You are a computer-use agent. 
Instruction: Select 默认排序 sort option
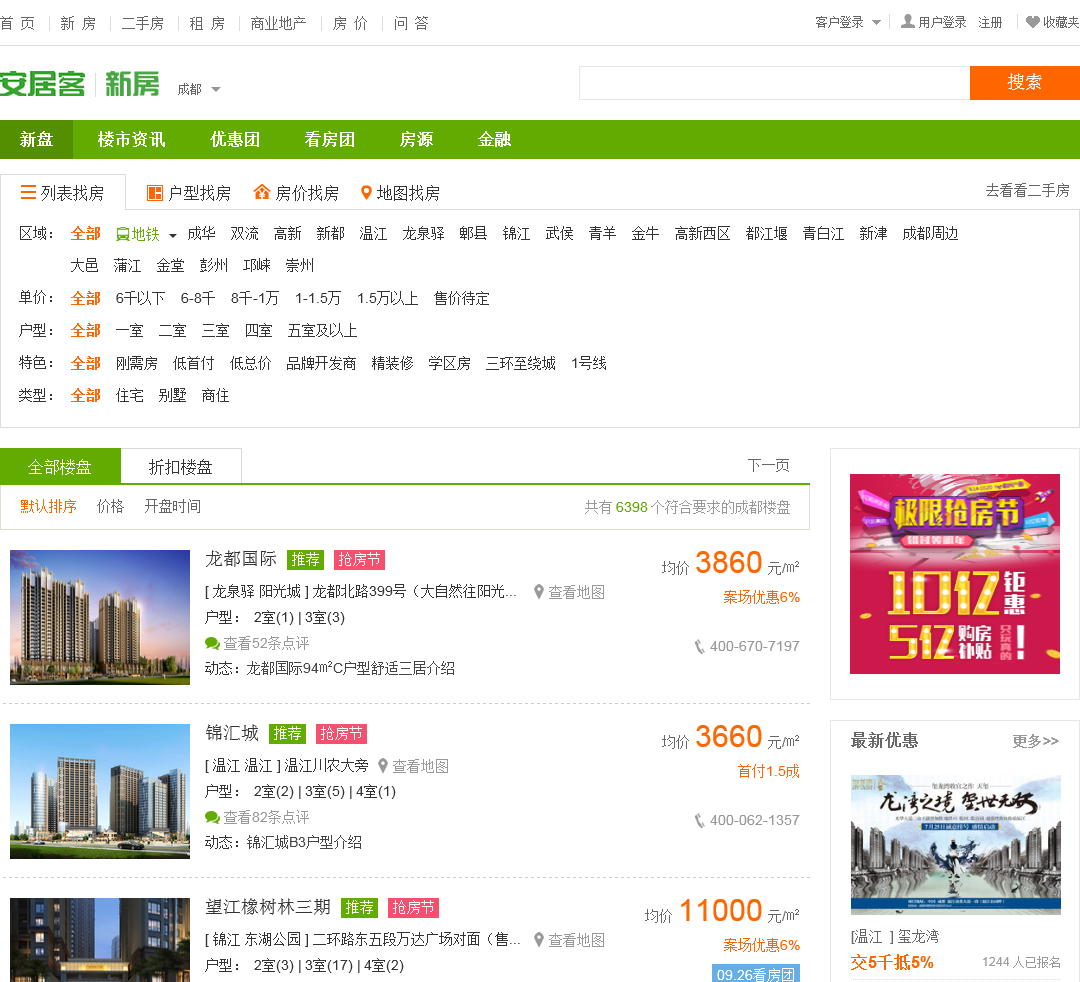tap(48, 506)
